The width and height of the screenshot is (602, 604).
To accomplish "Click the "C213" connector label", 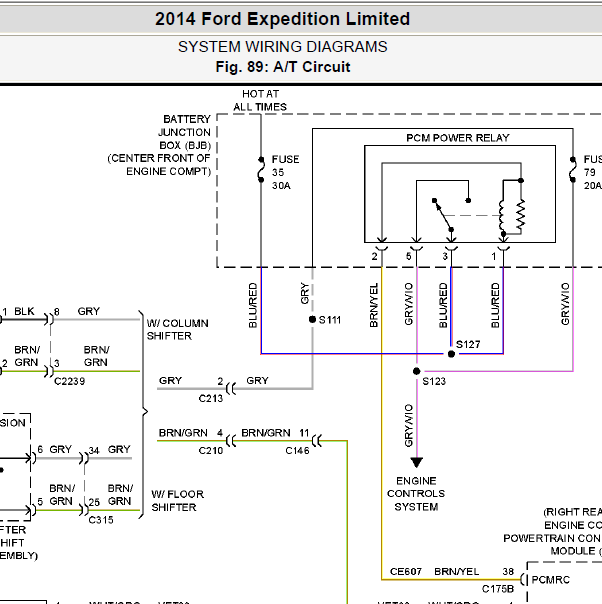I will [211, 398].
